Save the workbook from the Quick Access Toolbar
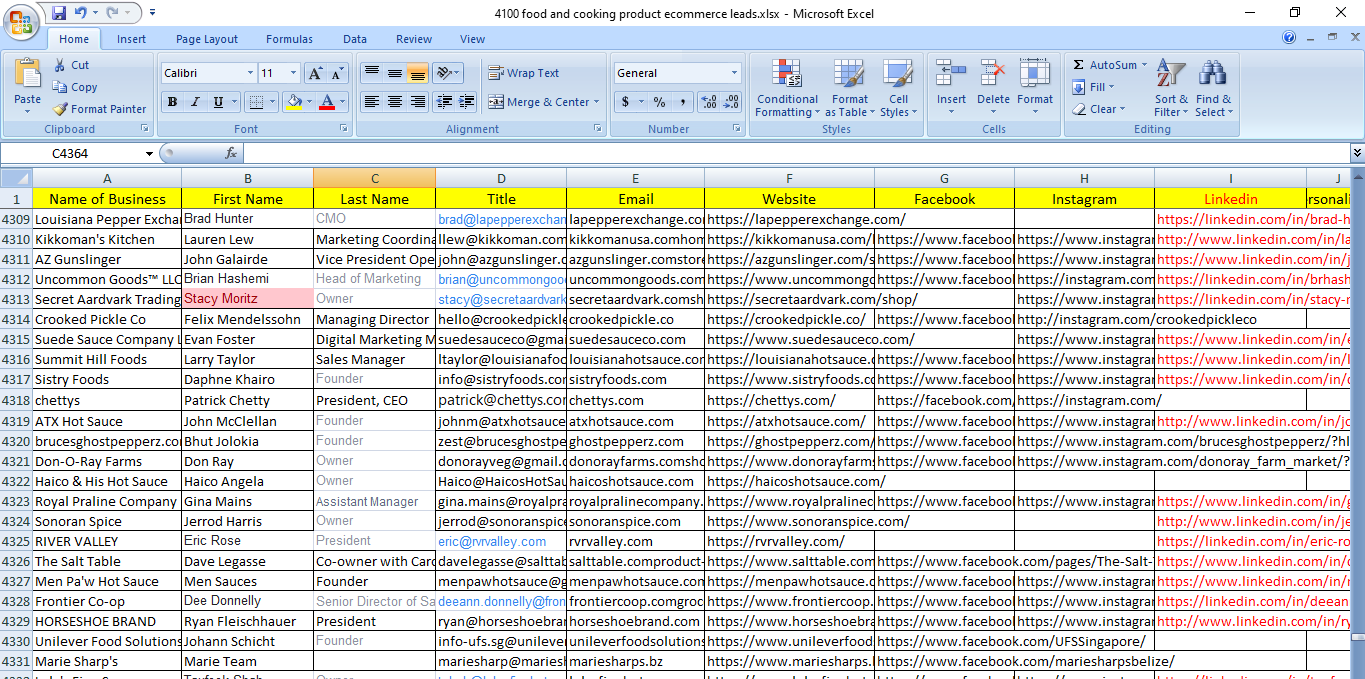Viewport: 1365px width, 679px height. coord(59,13)
